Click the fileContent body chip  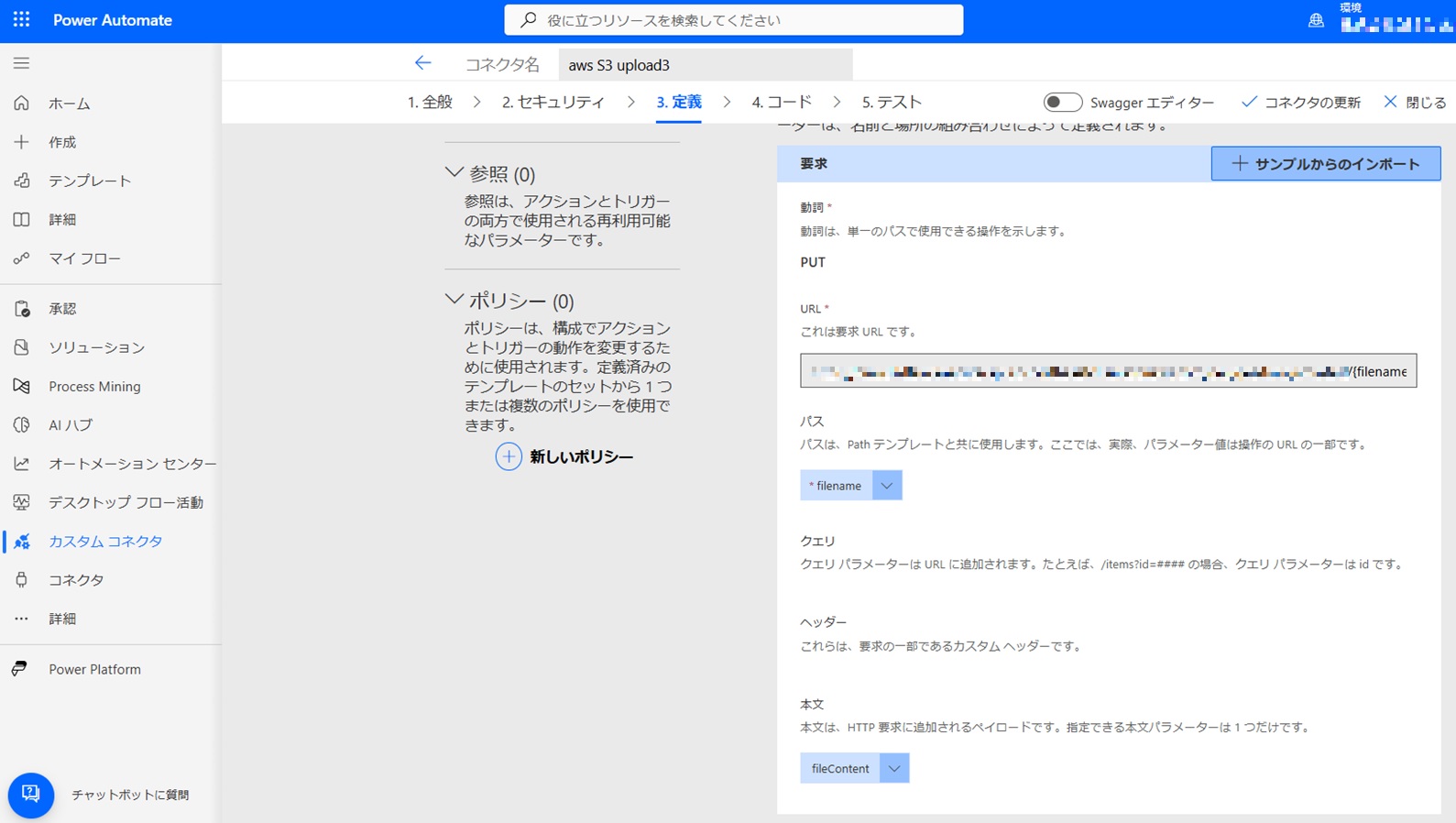(840, 768)
